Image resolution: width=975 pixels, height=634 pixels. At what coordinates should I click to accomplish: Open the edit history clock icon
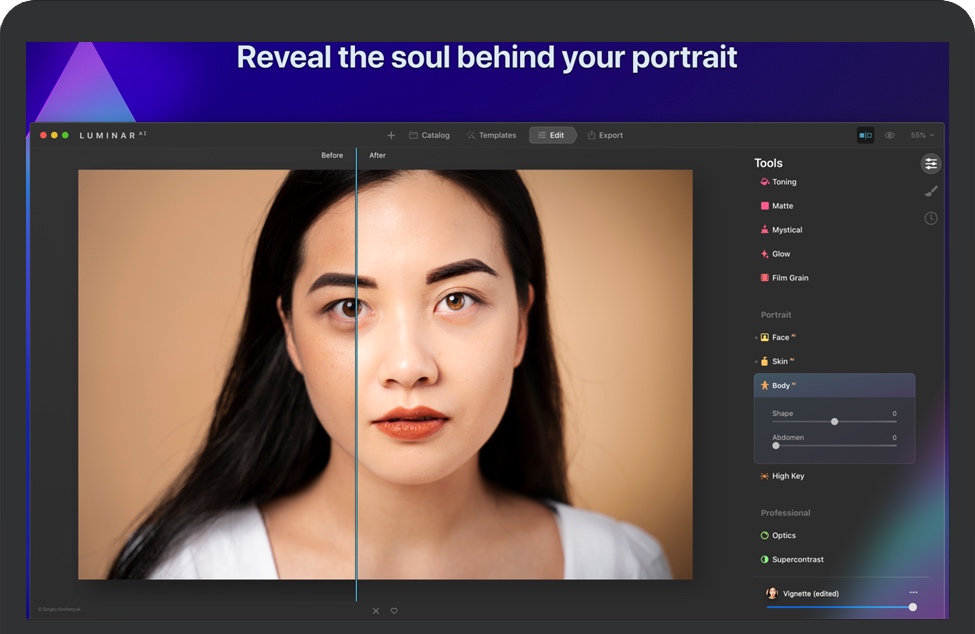pos(931,218)
